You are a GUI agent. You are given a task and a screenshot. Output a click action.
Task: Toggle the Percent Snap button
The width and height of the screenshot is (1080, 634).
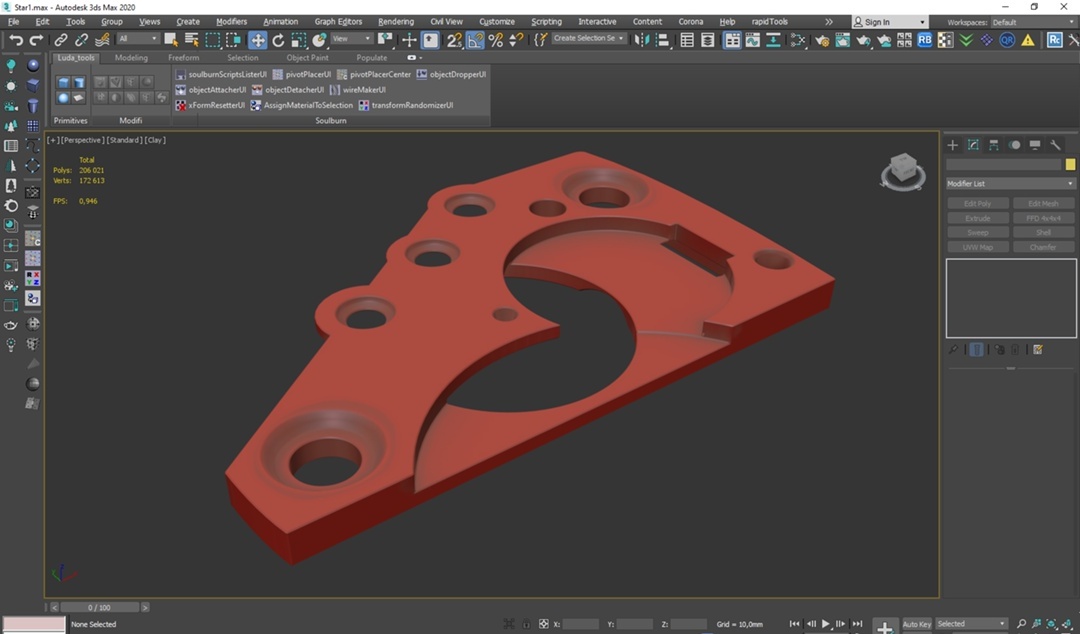495,40
